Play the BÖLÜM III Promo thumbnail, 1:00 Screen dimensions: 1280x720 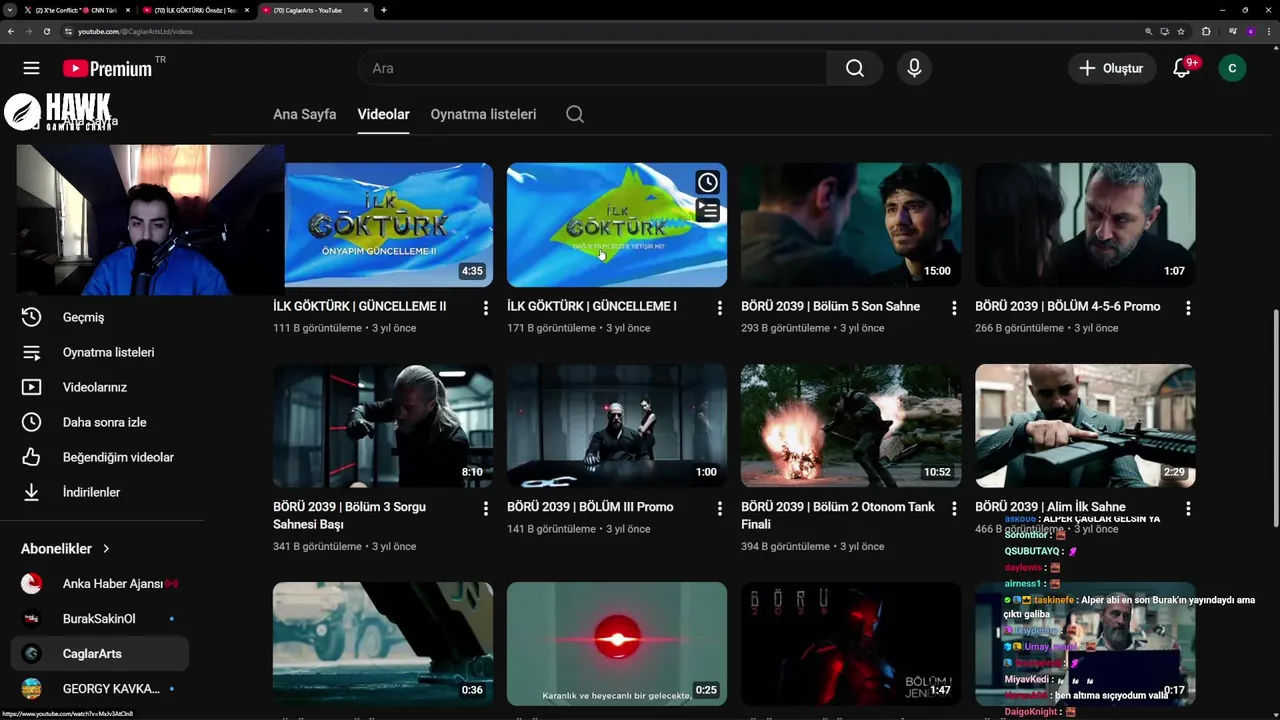click(x=617, y=426)
